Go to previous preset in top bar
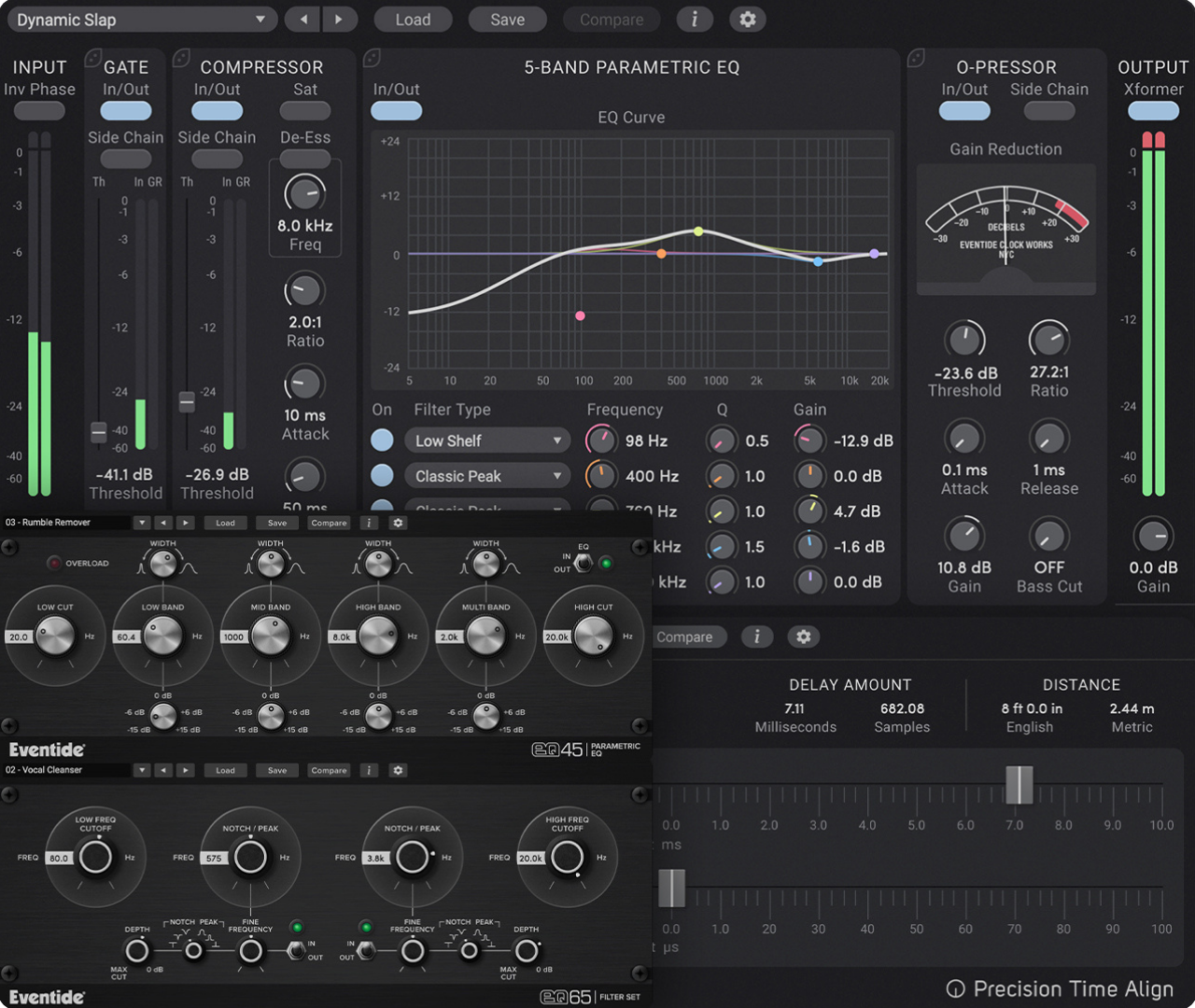The image size is (1195, 1008). [x=302, y=20]
